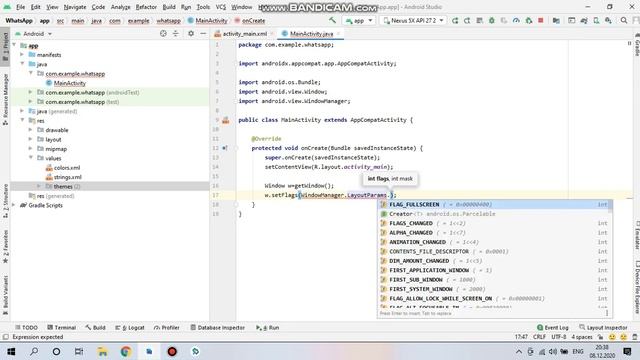
Task: Select strings.xml in values folder
Action: [68, 177]
